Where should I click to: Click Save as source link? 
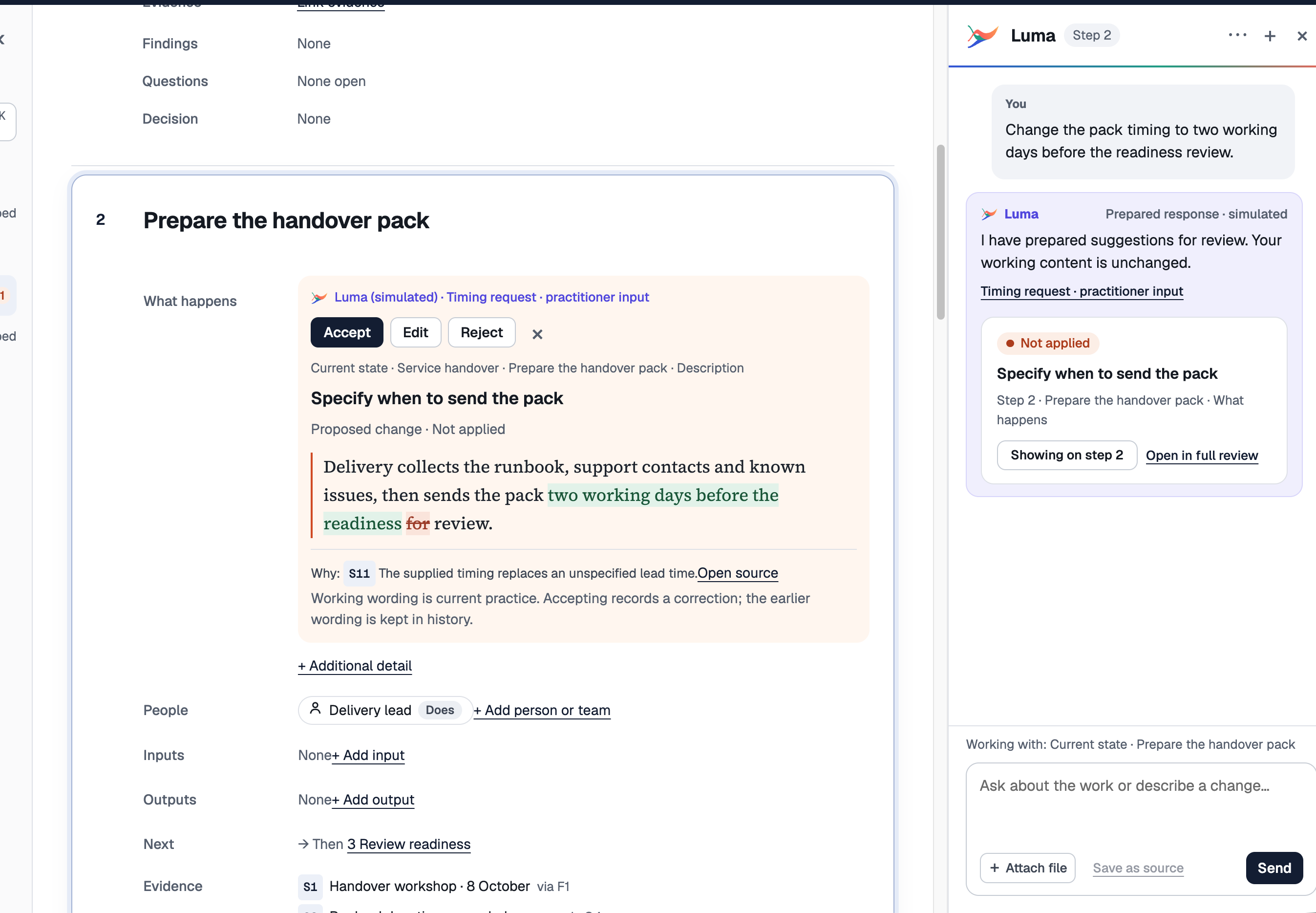(x=1138, y=869)
